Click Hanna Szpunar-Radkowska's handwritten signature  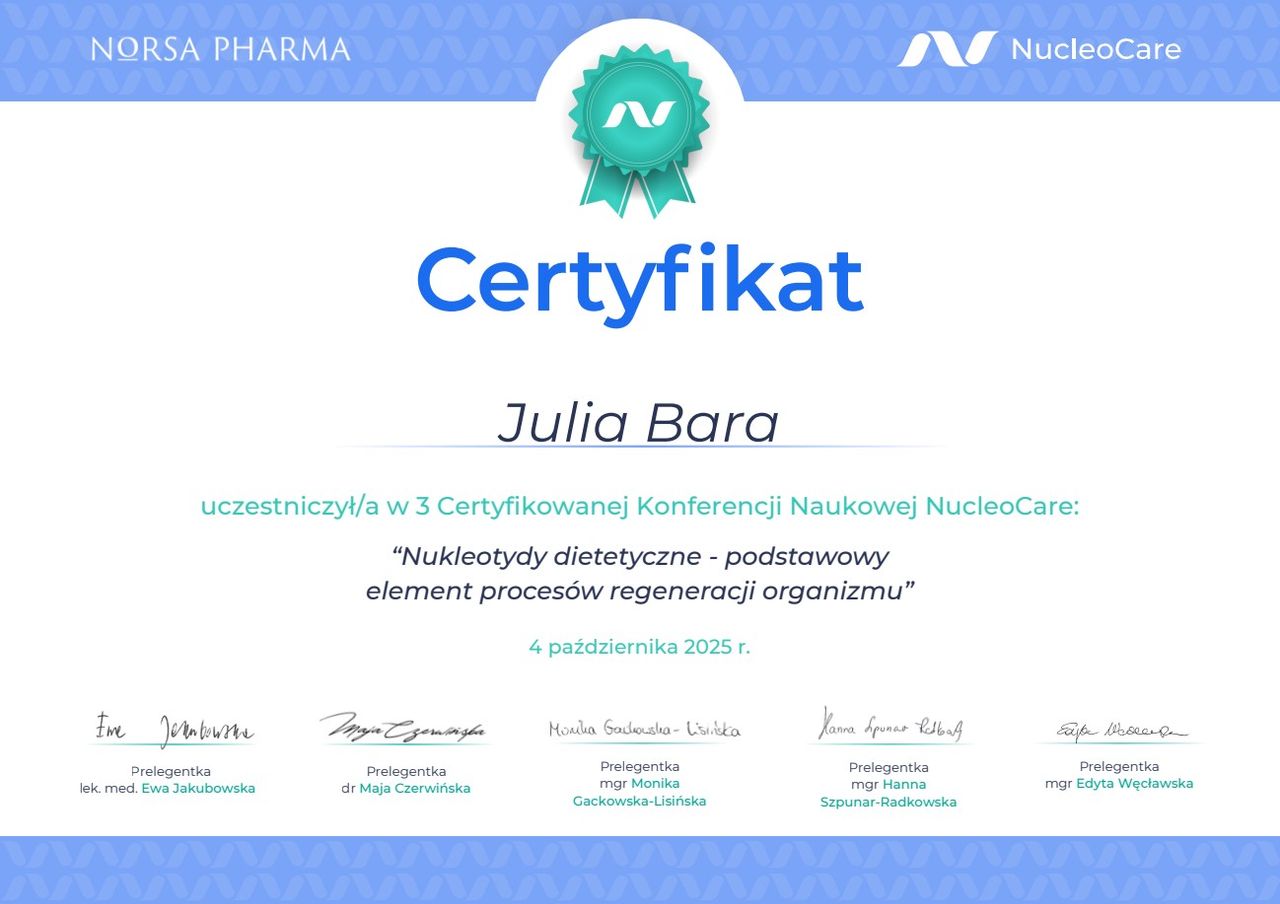pos(890,727)
